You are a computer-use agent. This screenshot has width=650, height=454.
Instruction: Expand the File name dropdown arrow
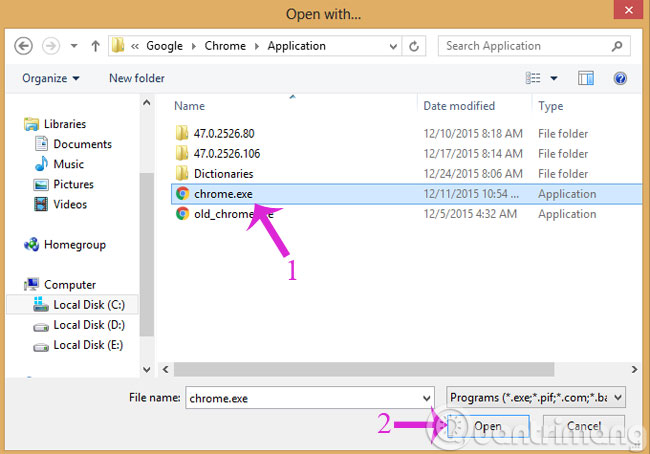click(x=427, y=398)
